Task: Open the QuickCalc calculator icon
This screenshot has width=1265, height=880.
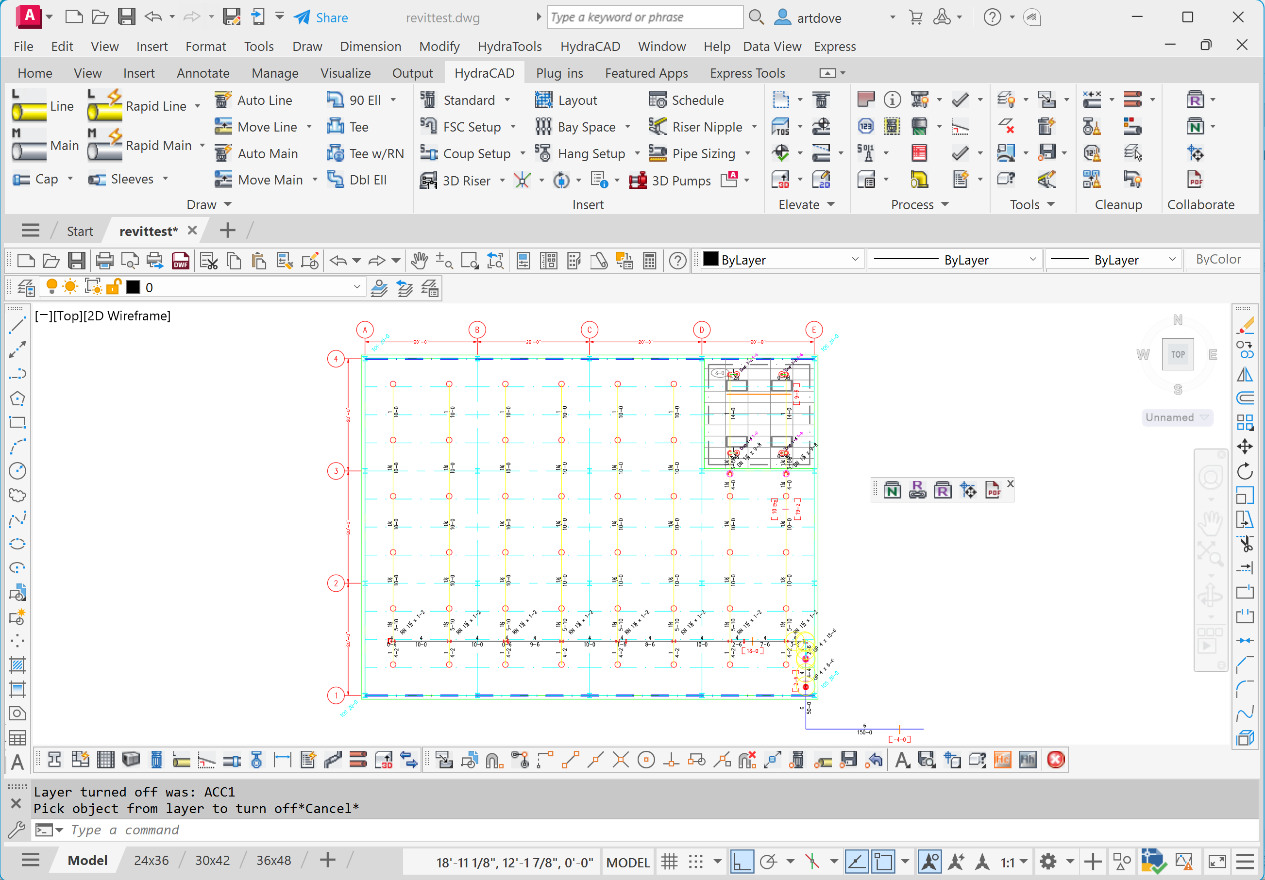Action: point(649,261)
